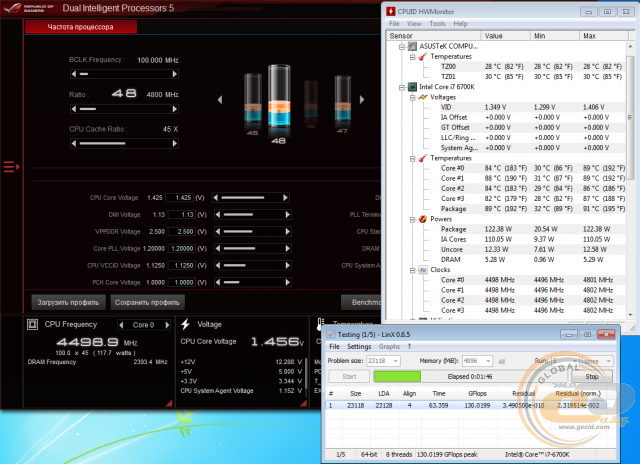This screenshot has height=464, width=640.
Task: Click the CPU VCCIO Voltage input field
Action: coord(182,265)
